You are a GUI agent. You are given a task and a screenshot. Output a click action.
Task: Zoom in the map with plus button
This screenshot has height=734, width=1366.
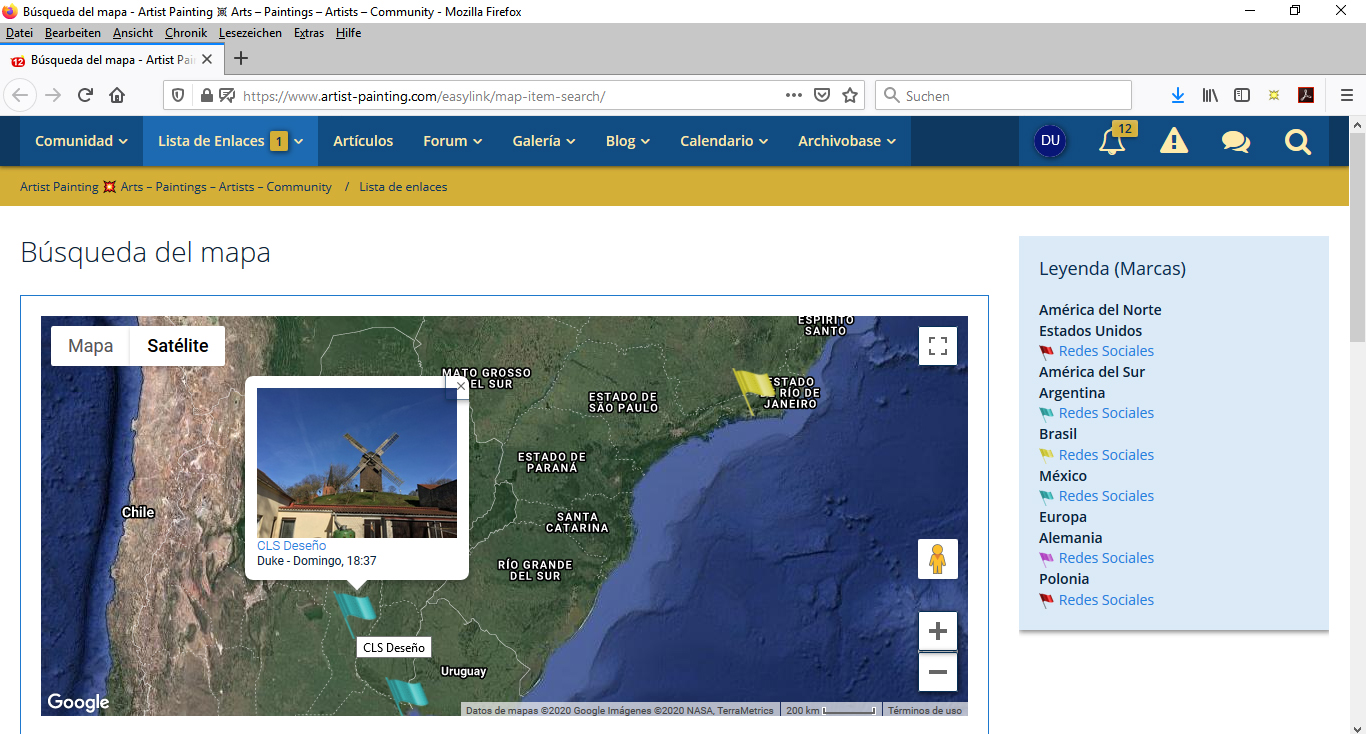(x=938, y=631)
